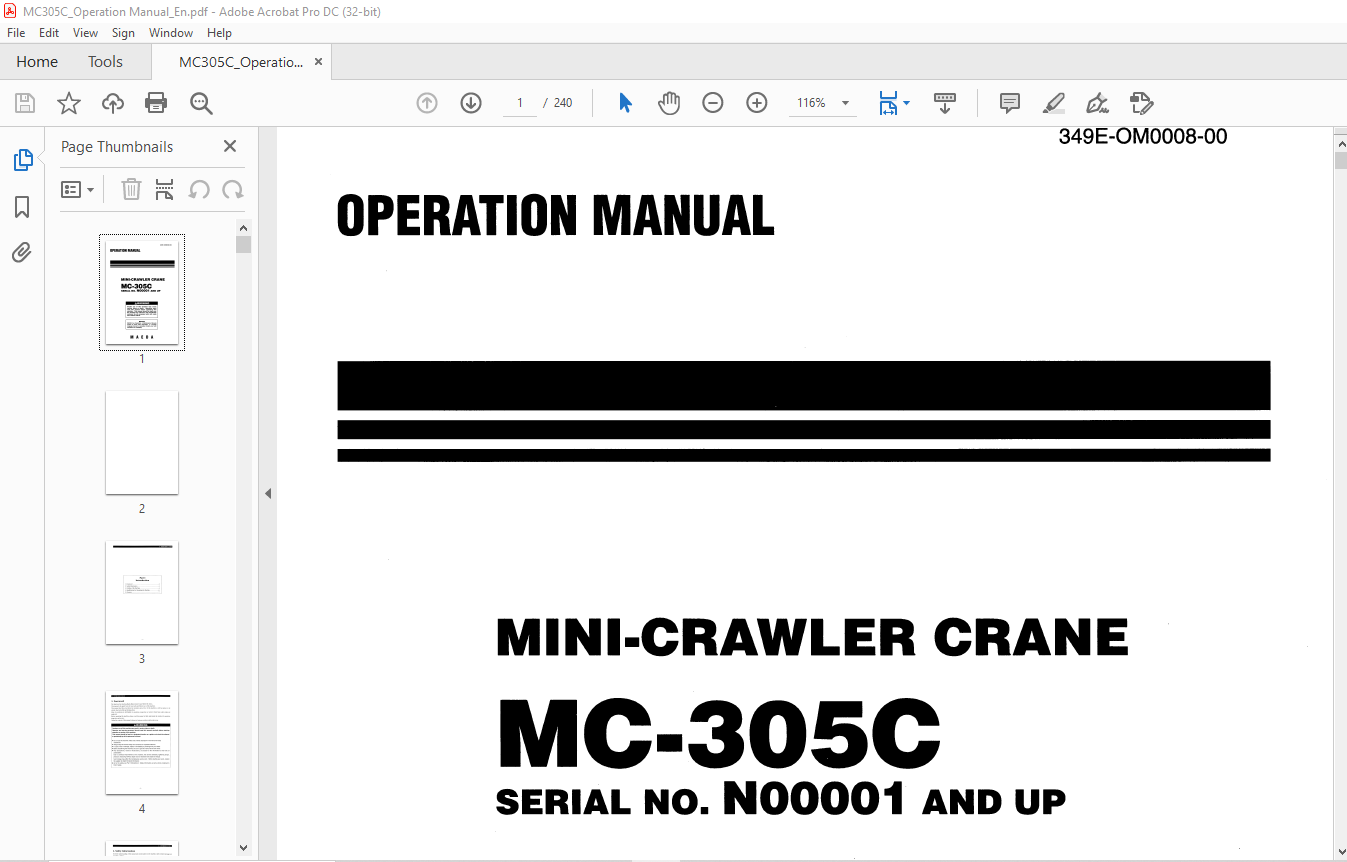Click the document scrollbar down arrow
Screen dimensions: 1347x862
click(1340, 850)
